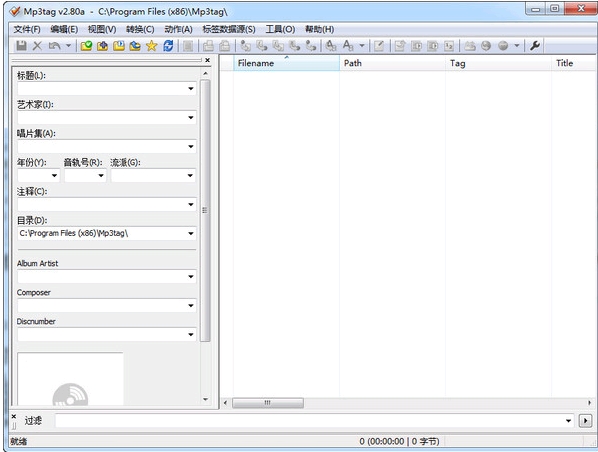
Task: Close the filter bar with its X
Action: tap(14, 416)
